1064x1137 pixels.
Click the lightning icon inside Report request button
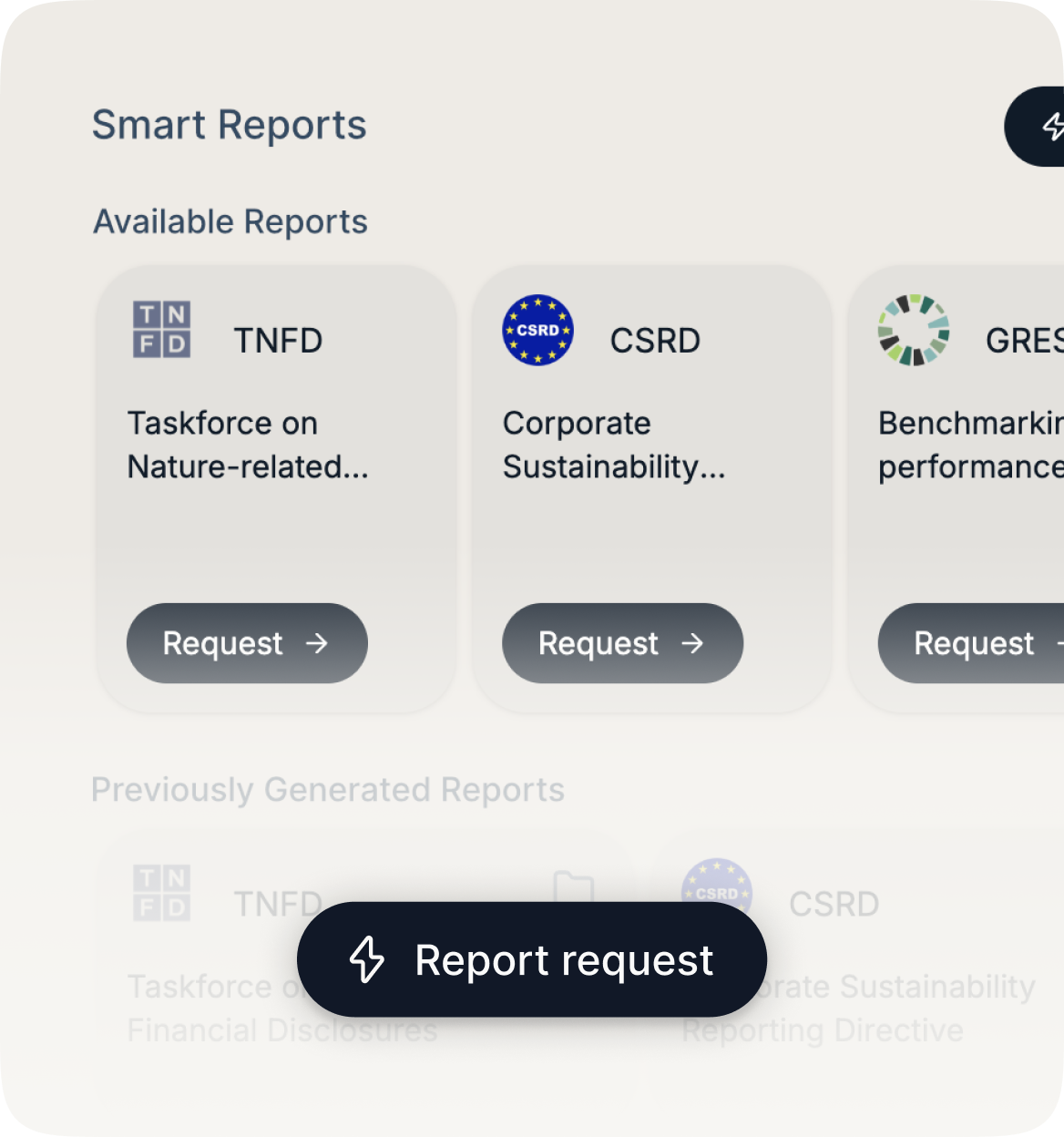[367, 960]
